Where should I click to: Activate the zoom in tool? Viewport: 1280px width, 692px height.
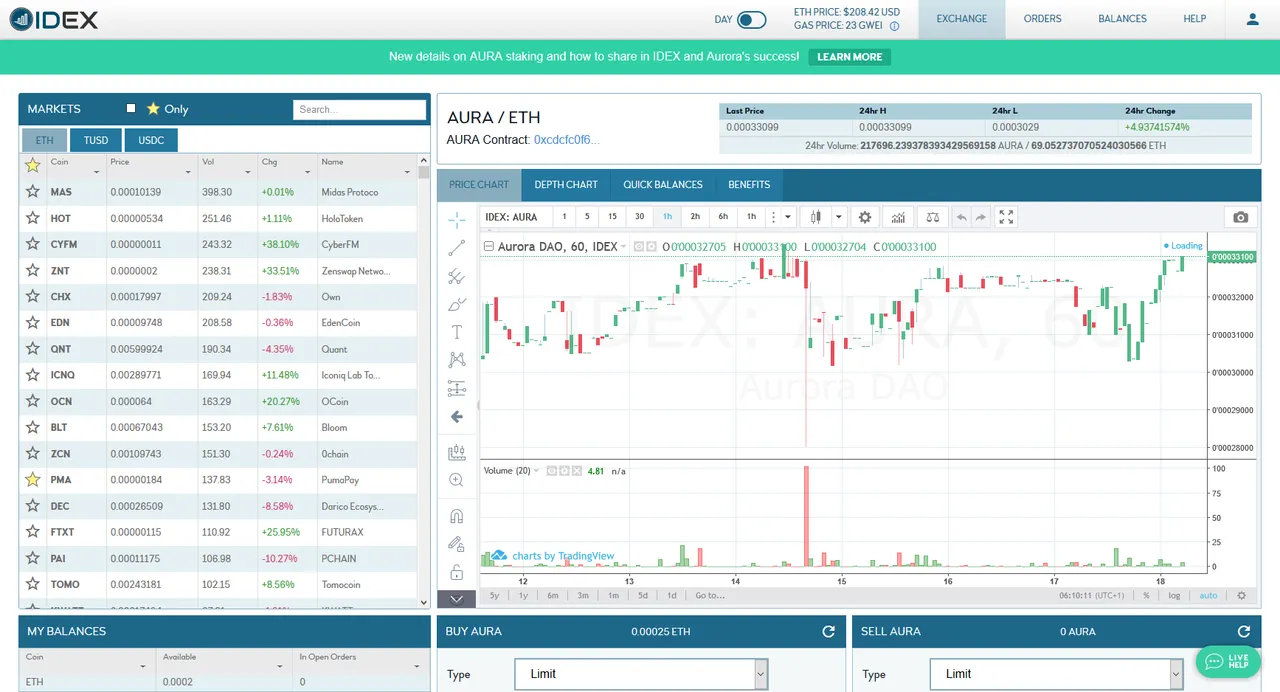[457, 480]
